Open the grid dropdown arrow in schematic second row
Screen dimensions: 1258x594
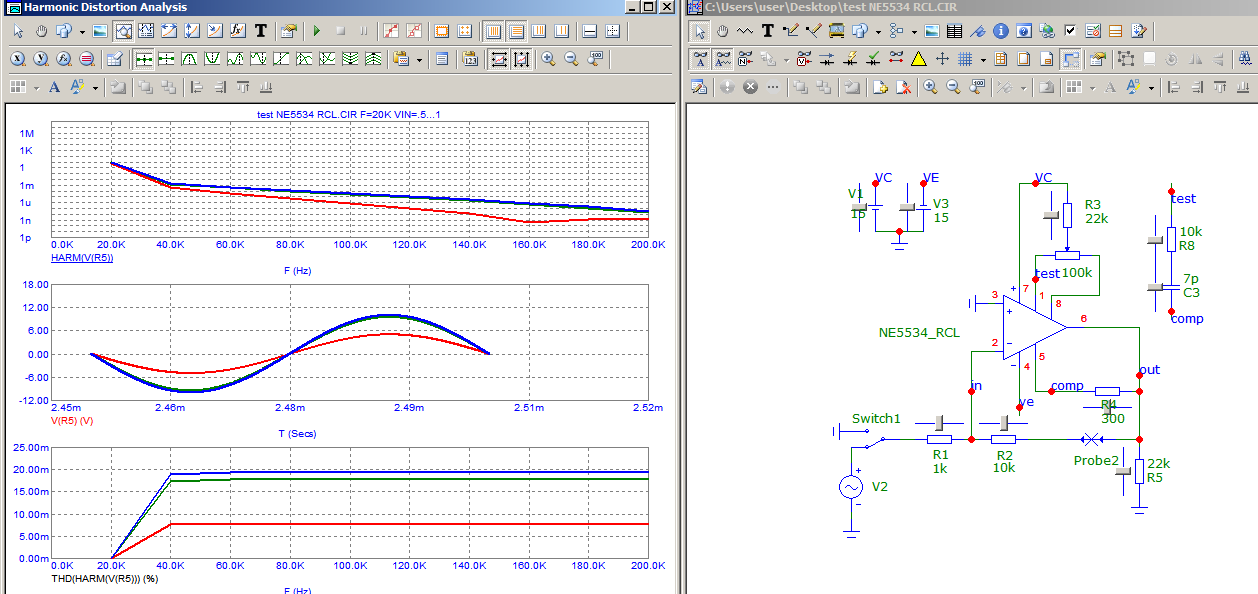pyautogui.click(x=983, y=59)
